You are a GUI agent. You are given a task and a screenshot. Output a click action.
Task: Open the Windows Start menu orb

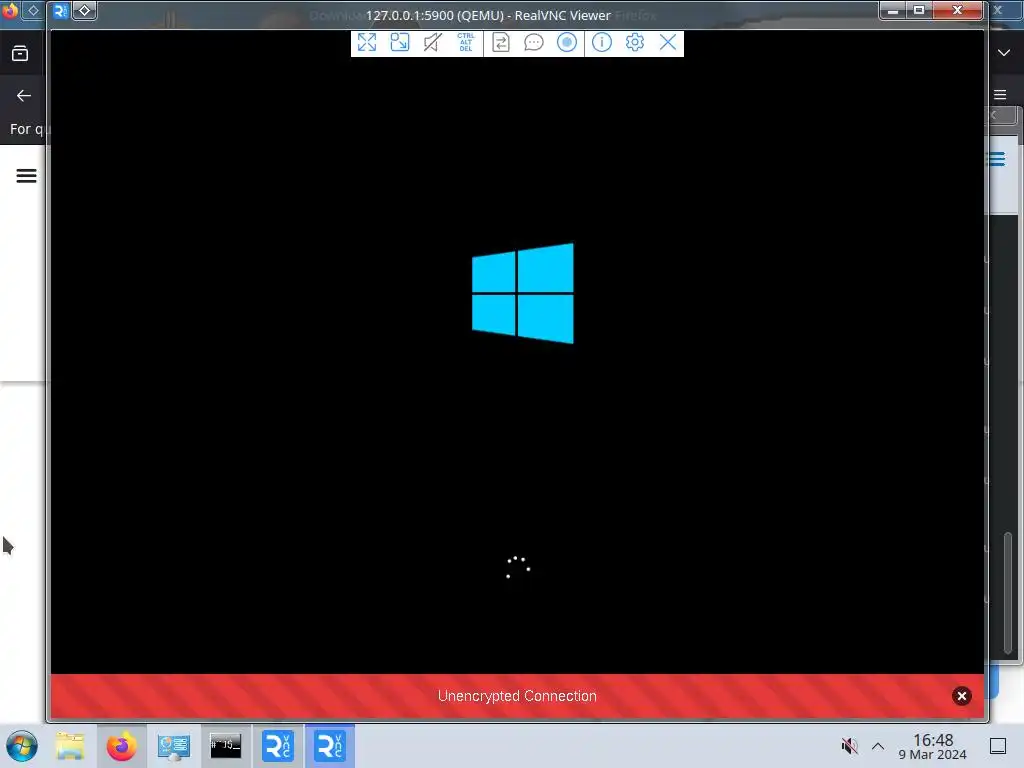pyautogui.click(x=22, y=746)
